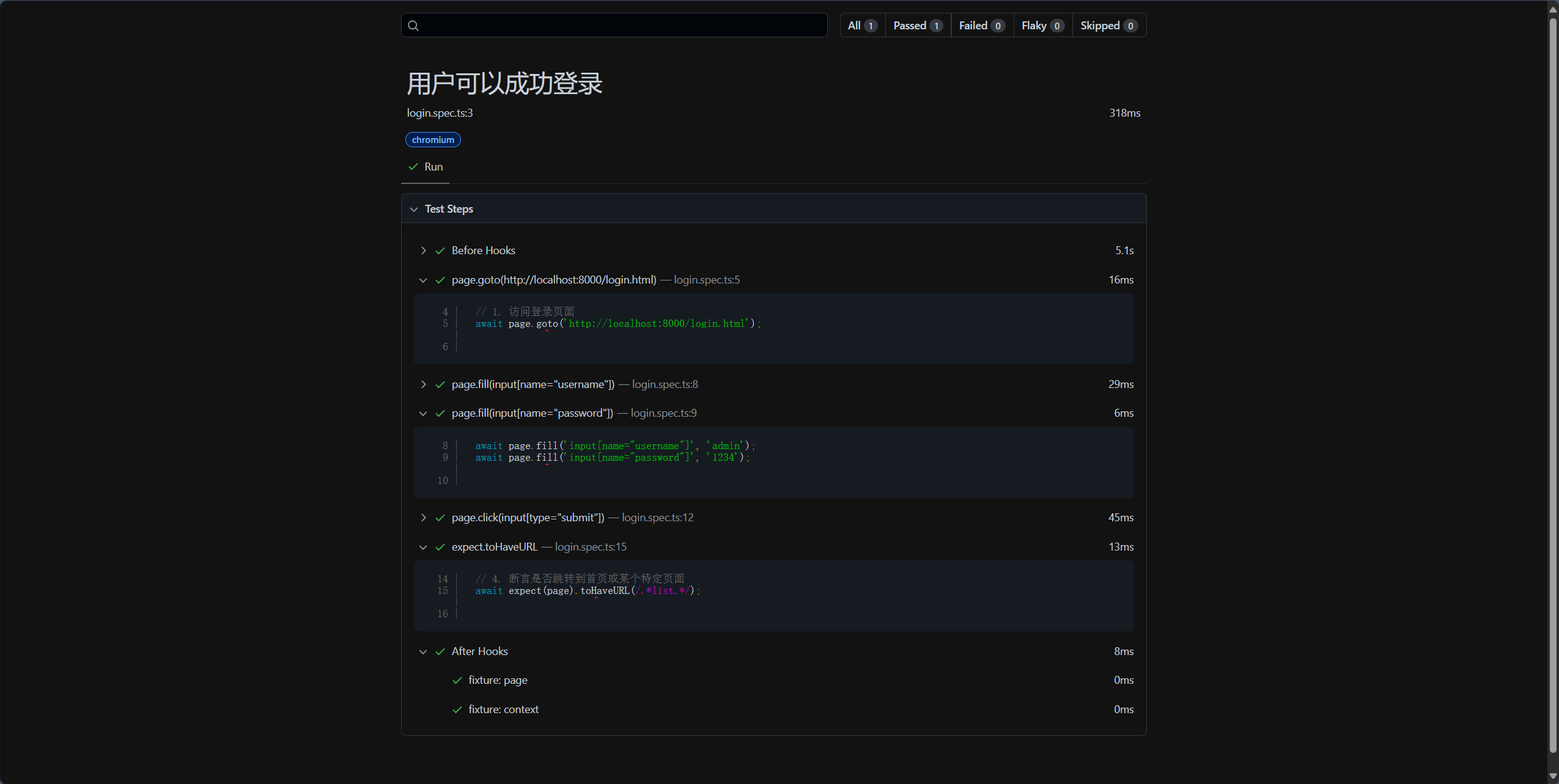Click the chromium project label
The width and height of the screenshot is (1559, 784).
point(433,140)
